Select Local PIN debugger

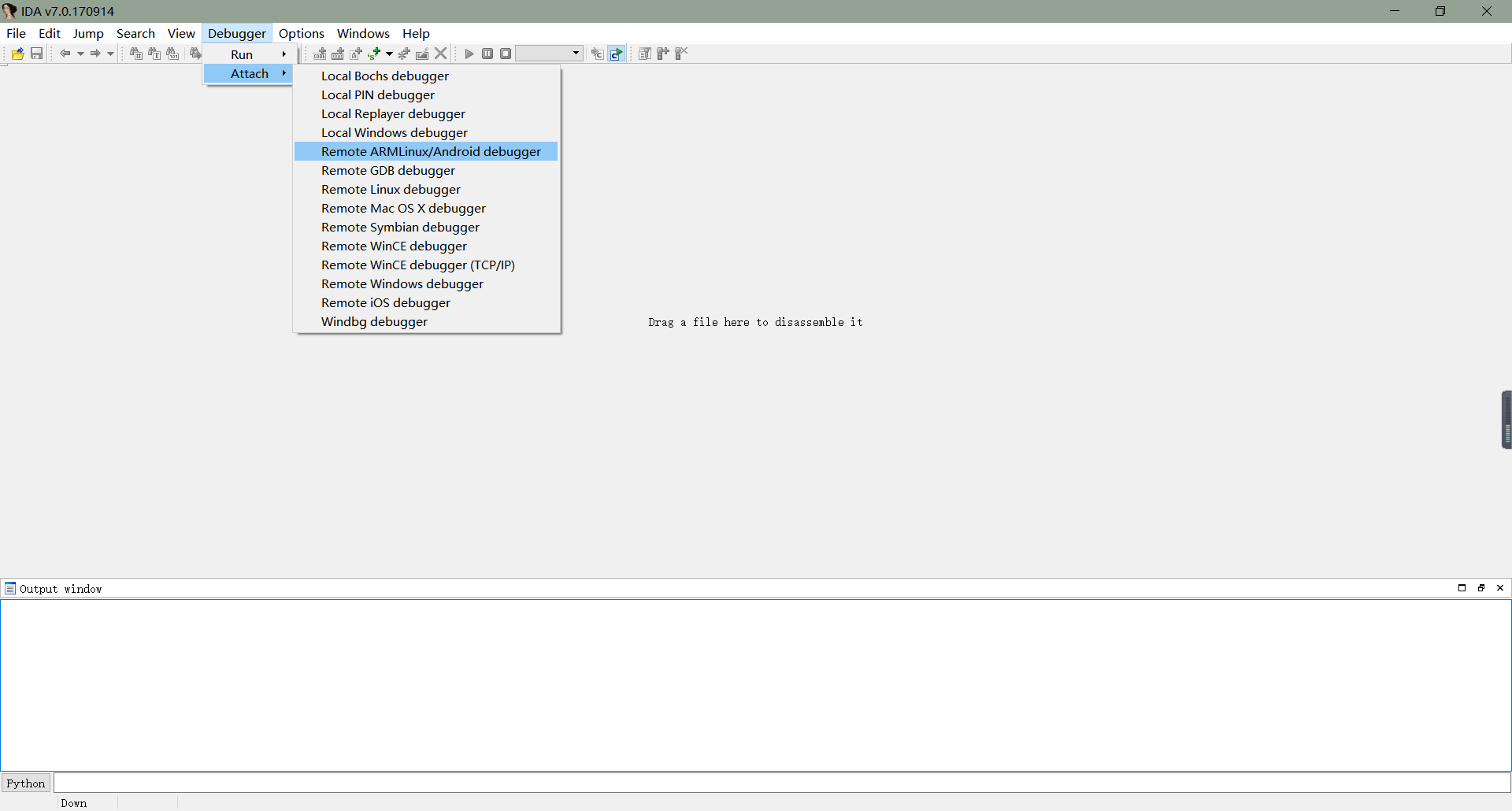point(426,94)
